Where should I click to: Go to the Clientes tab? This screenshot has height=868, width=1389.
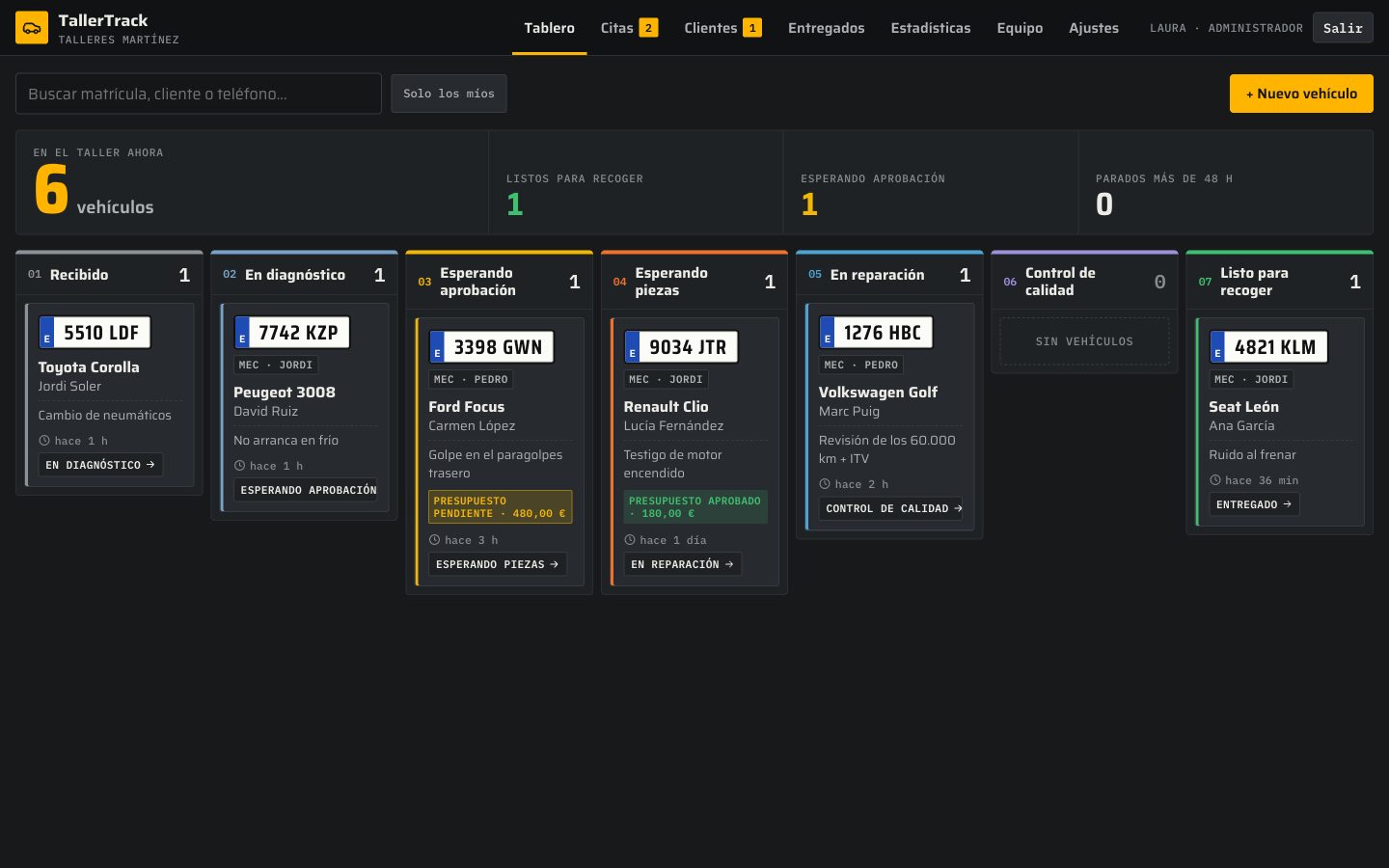point(722,28)
